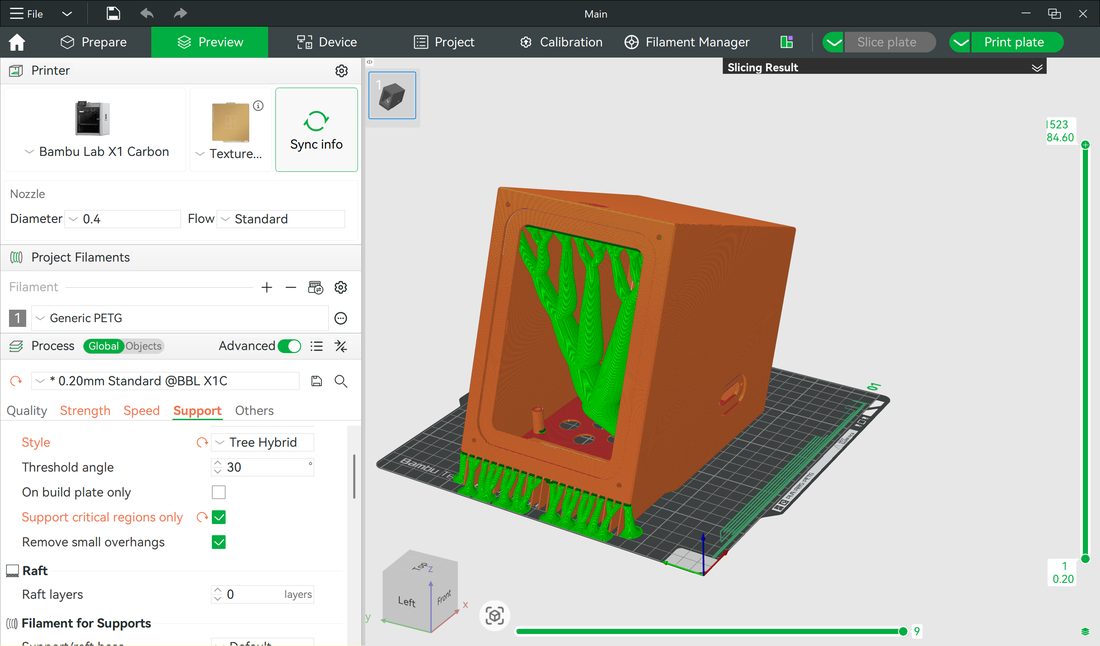Click the Home icon
The image size is (1100, 646).
(x=17, y=42)
